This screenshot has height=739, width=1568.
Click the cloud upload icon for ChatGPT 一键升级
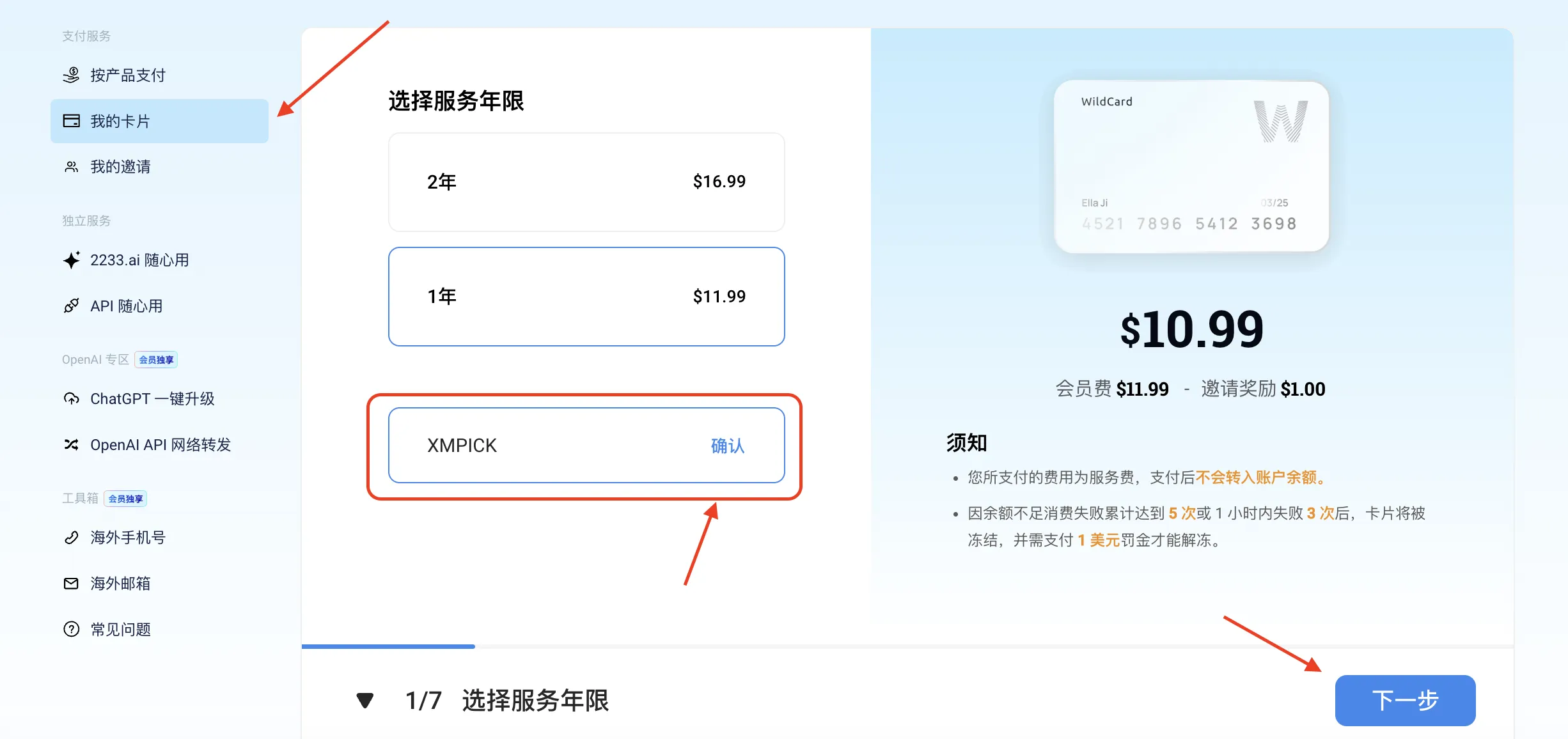click(x=71, y=399)
